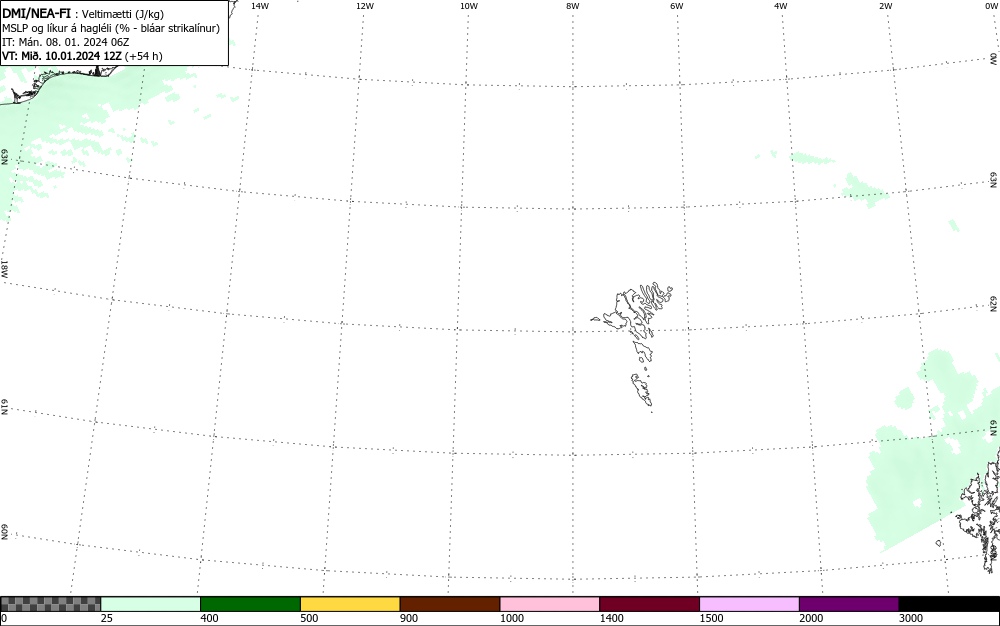Click the brown 900–1000 legend swatch
Image resolution: width=1000 pixels, height=626 pixels.
(450, 604)
